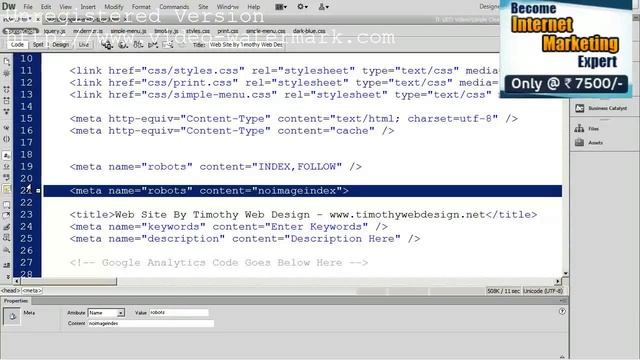Viewport: 640px width, 360px height.
Task: Click Recent Snippets coding toolbar icon
Action: pos(7,238)
